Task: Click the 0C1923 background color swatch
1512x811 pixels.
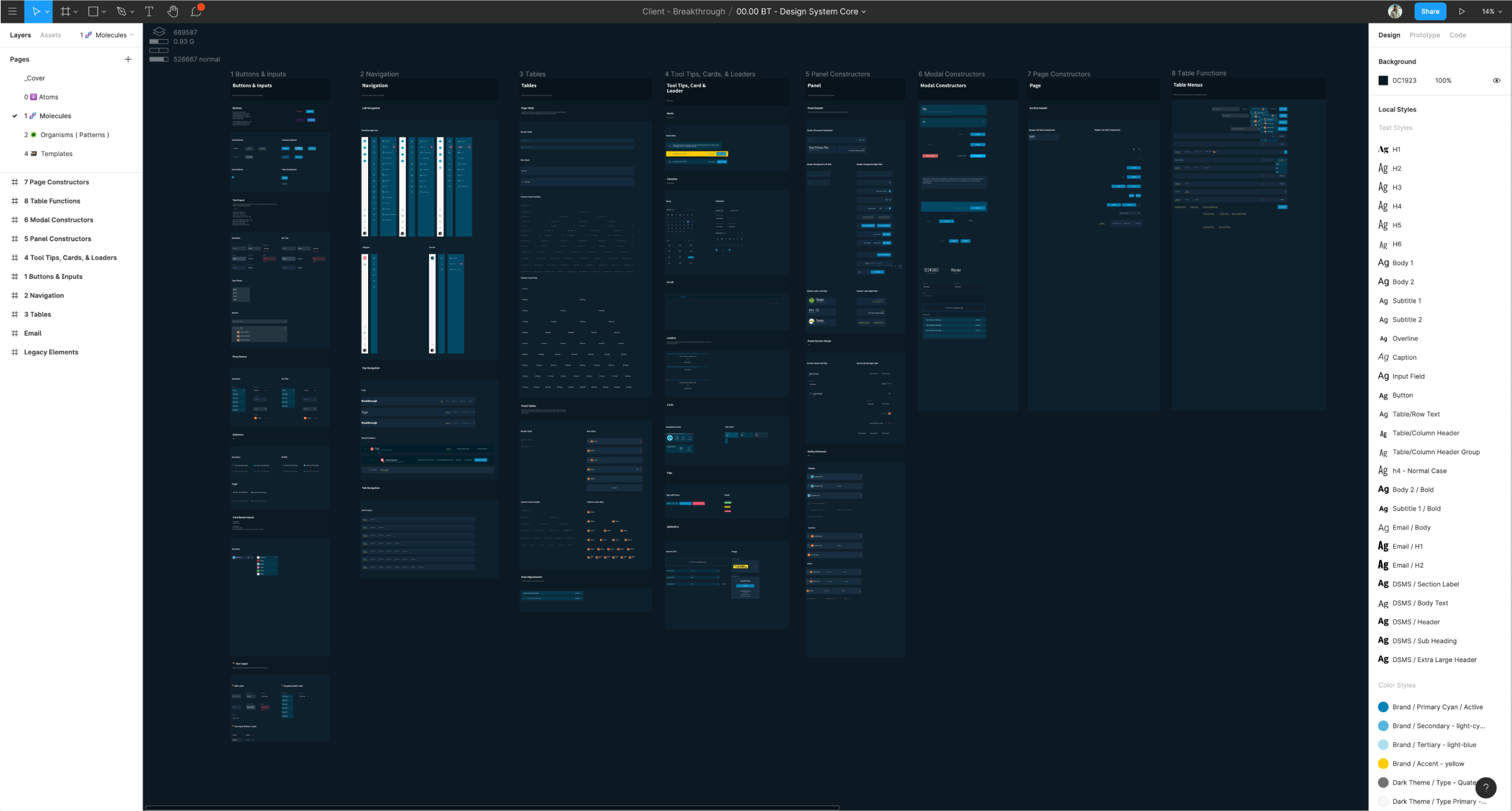Action: [1383, 80]
